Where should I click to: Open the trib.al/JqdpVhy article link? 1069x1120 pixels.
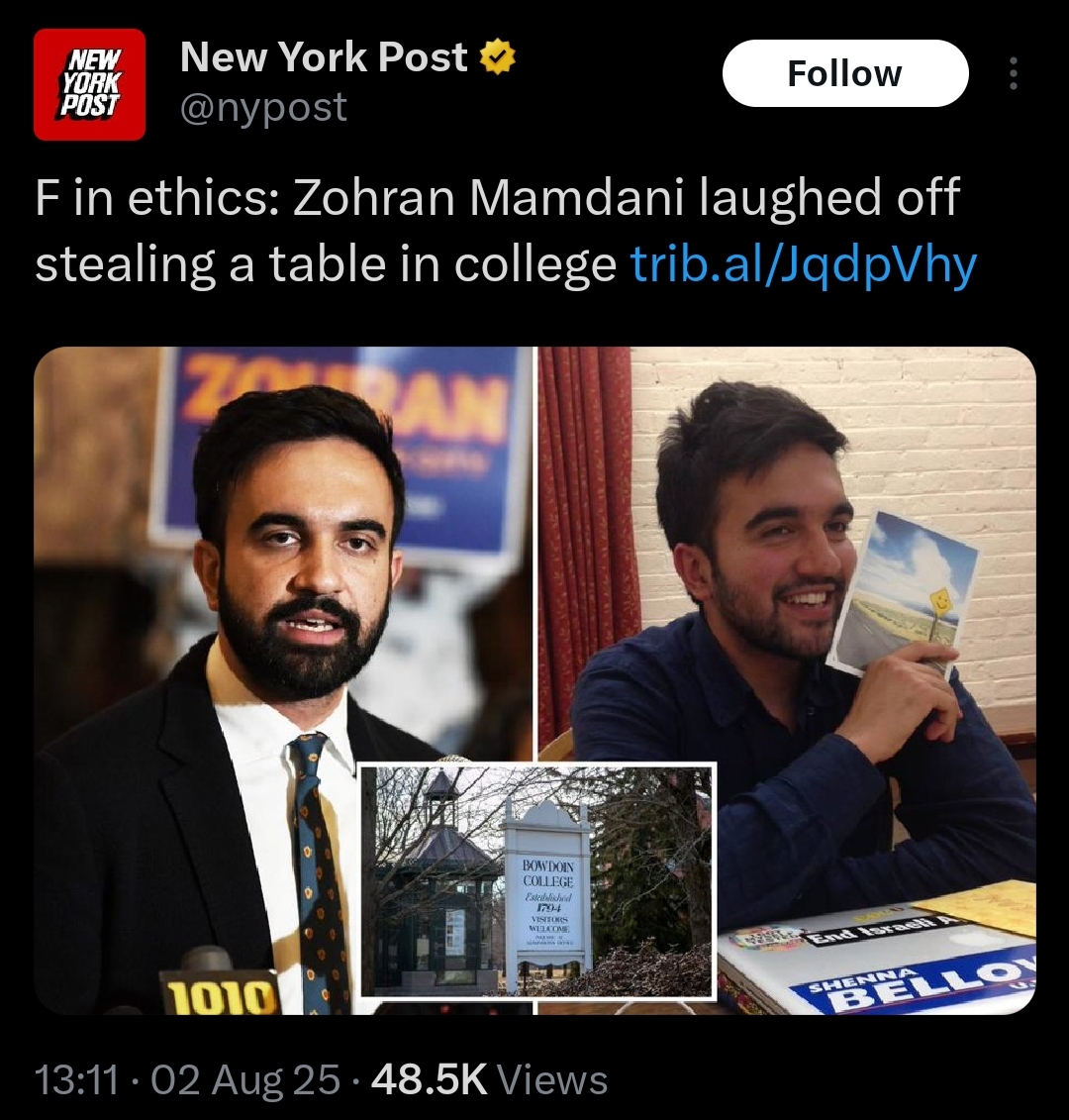(804, 263)
